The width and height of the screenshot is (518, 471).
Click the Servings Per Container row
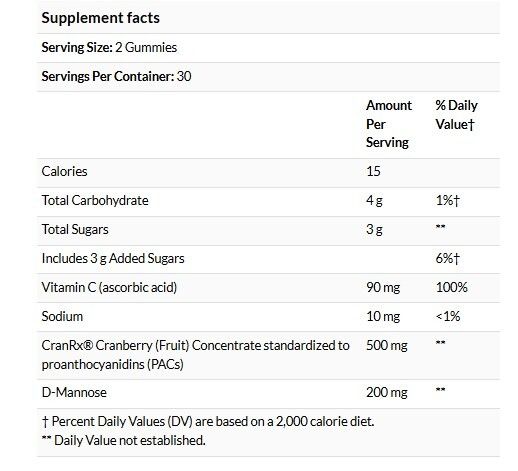pyautogui.click(x=268, y=77)
